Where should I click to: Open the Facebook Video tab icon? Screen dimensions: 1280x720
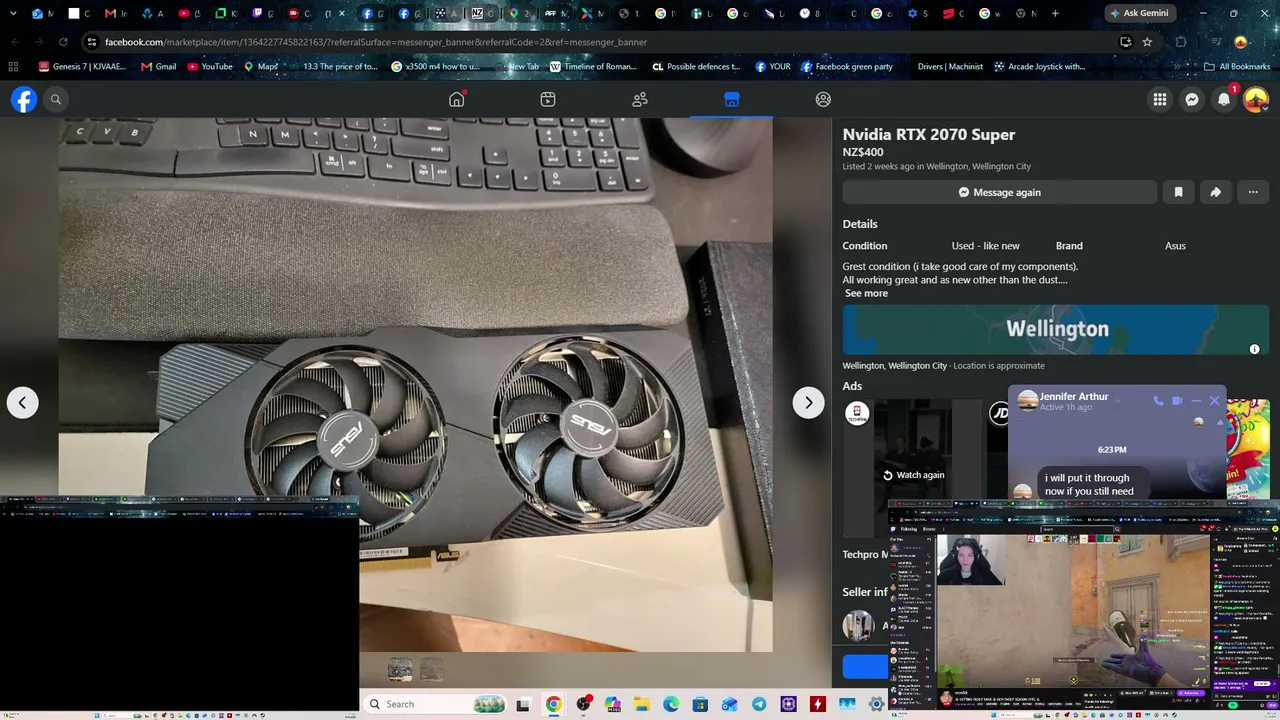[548, 99]
